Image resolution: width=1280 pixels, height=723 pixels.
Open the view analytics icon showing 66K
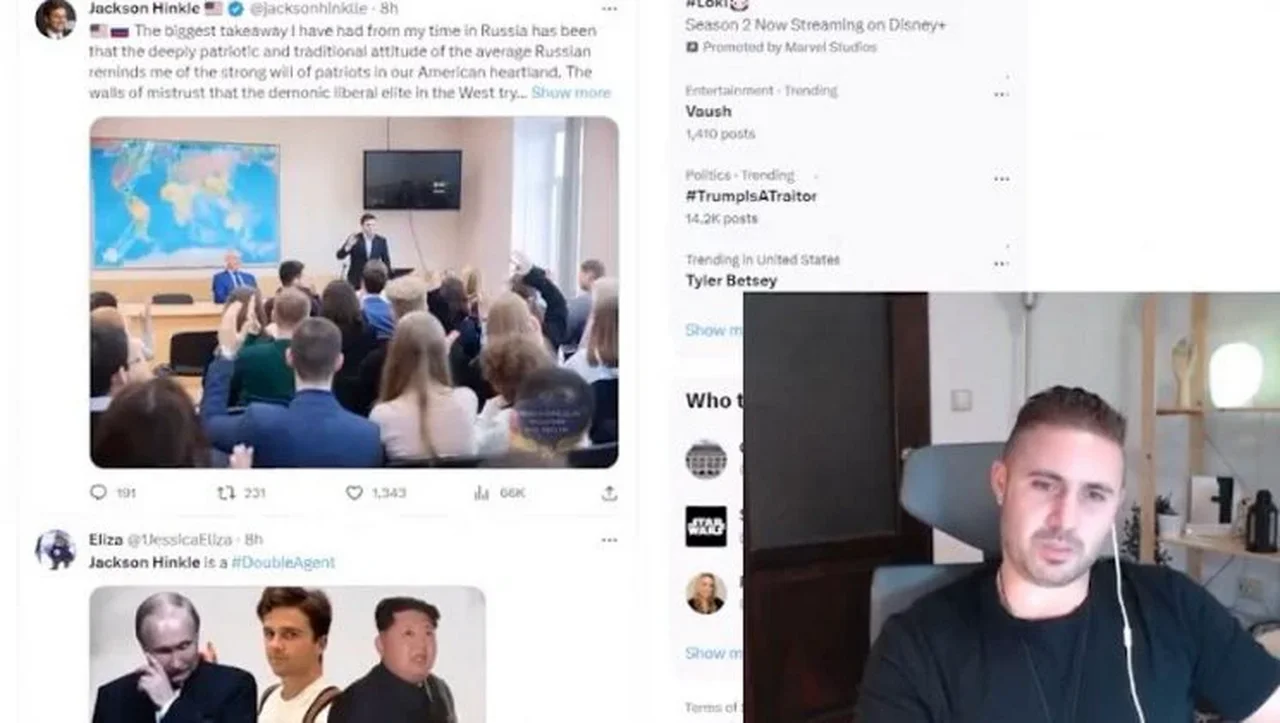482,492
